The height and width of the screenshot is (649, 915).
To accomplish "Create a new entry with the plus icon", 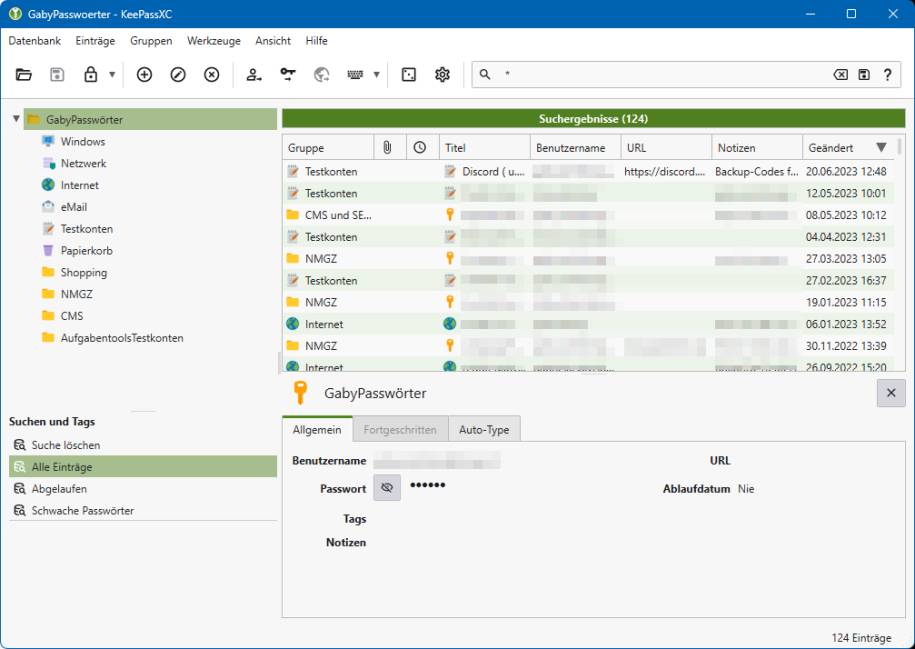I will click(143, 74).
